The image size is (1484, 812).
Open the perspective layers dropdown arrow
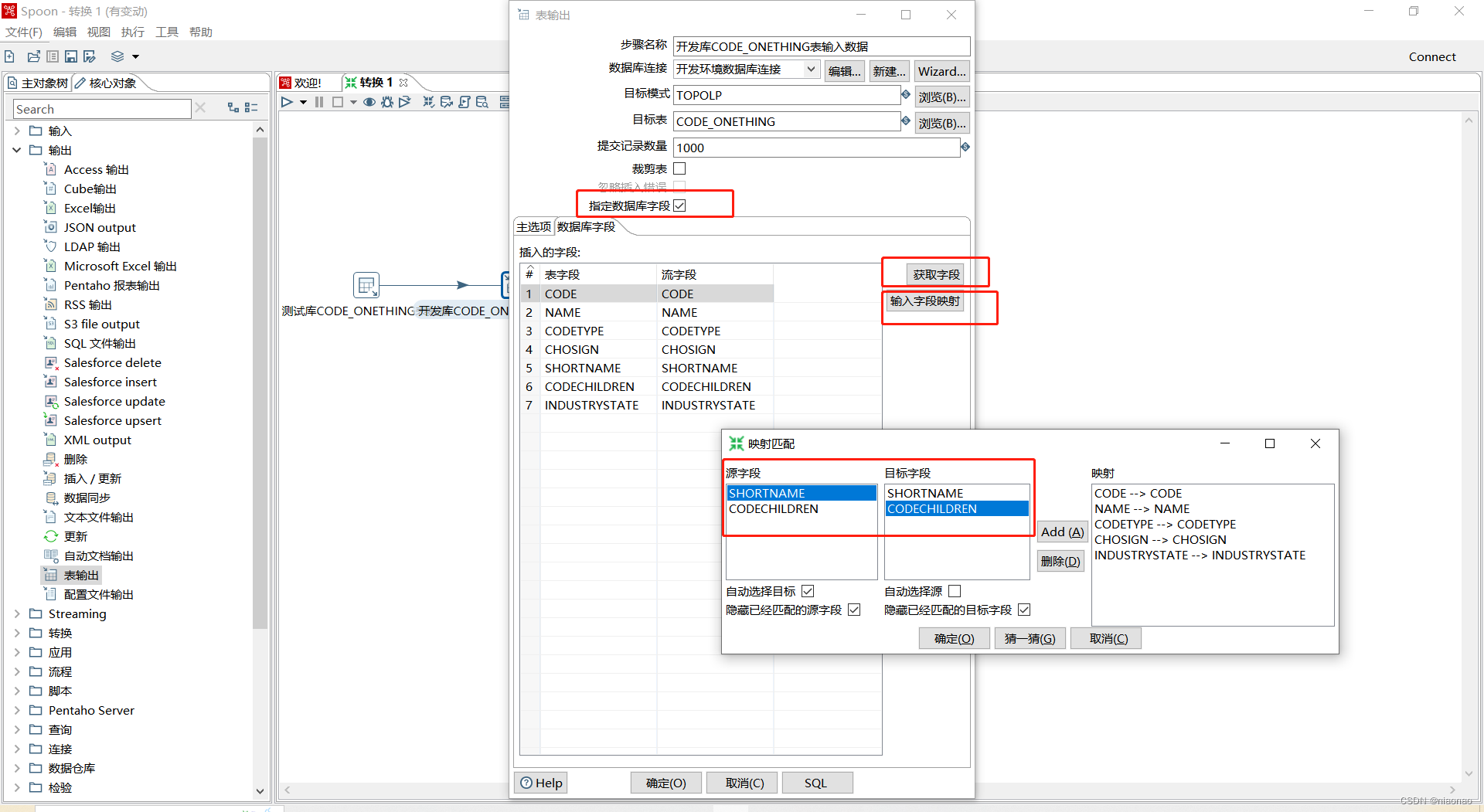(x=135, y=56)
